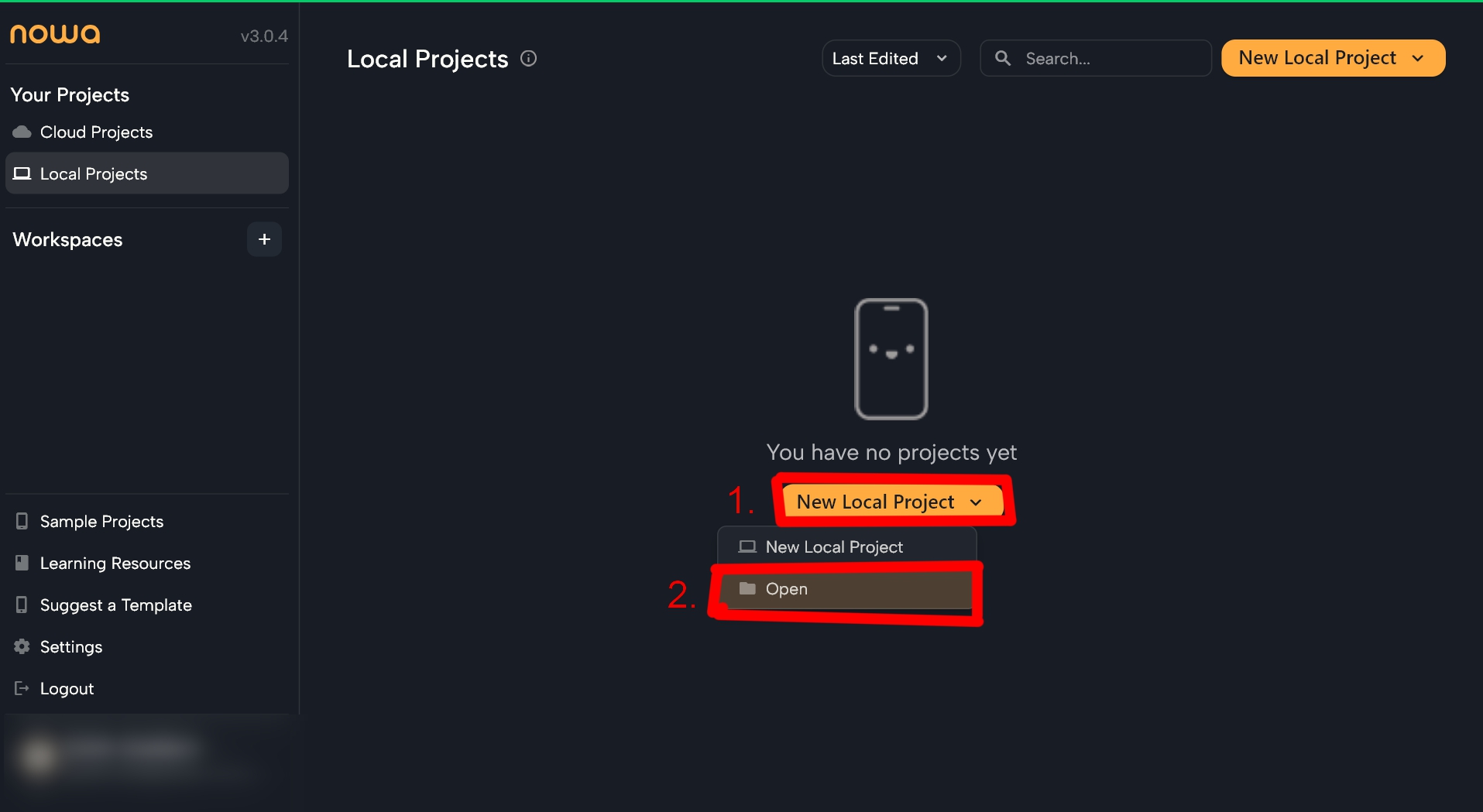Click the Nowa logo
Viewport: 1483px width, 812px height.
pyautogui.click(x=55, y=35)
